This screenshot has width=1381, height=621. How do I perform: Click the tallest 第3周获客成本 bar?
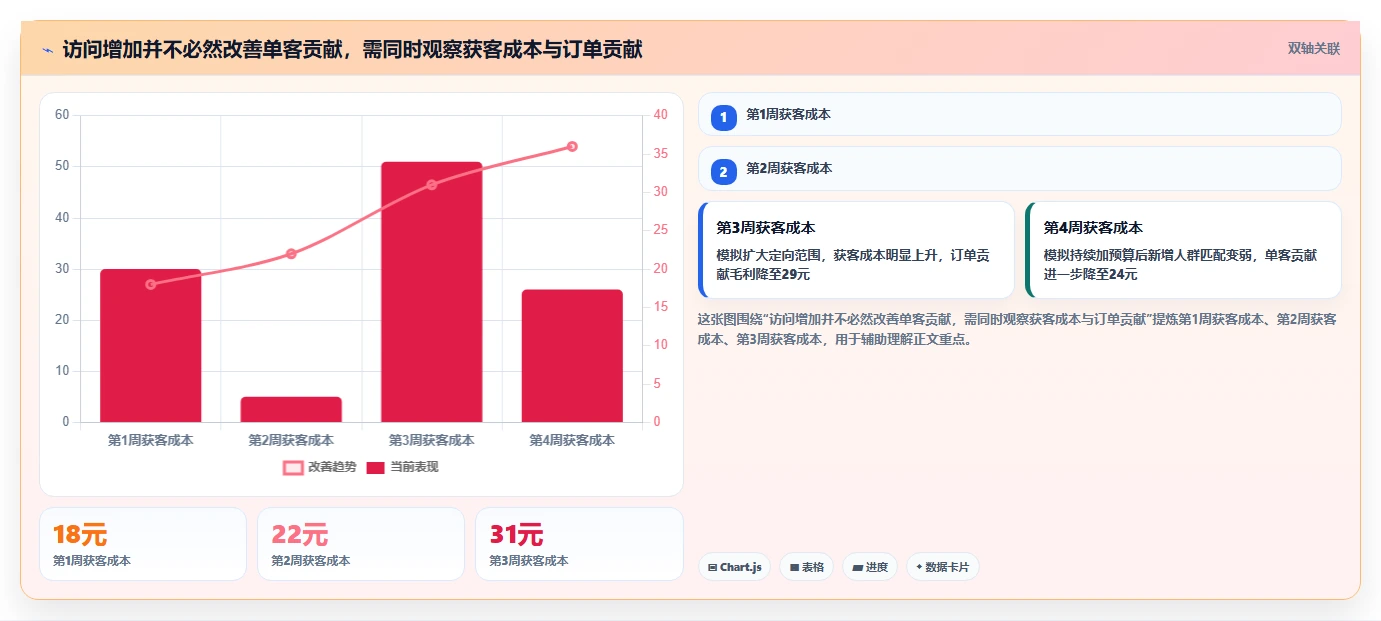[431, 292]
